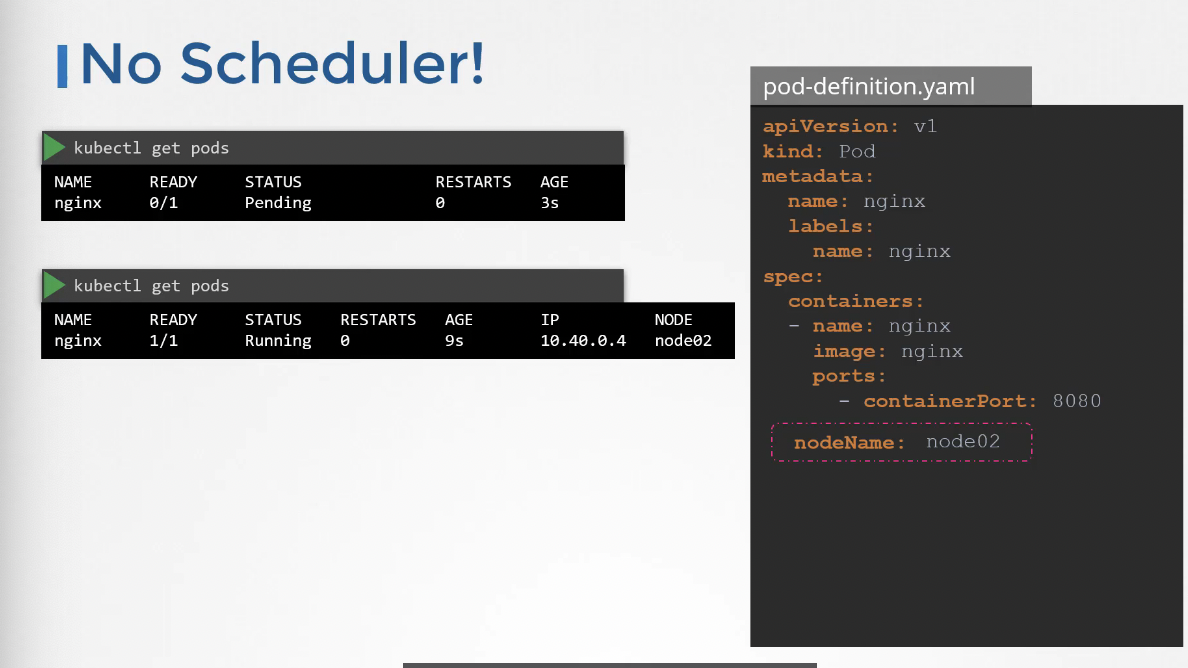This screenshot has width=1188, height=668.
Task: Click the AGE header above "9s"
Action: [459, 320]
